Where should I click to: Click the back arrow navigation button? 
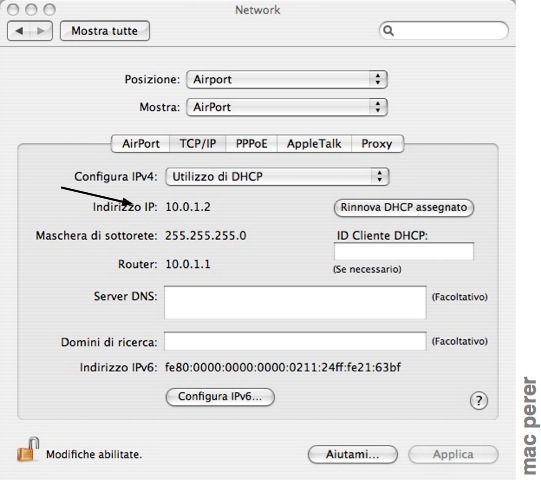(19, 31)
